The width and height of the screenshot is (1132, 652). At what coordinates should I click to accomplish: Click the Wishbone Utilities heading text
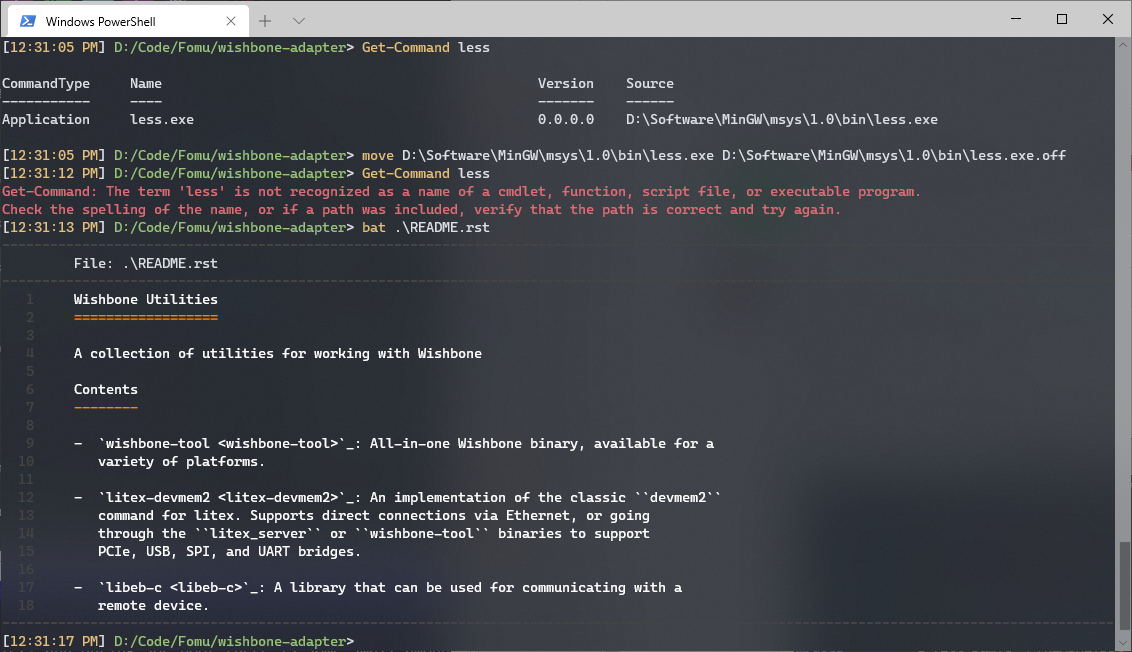pyautogui.click(x=144, y=298)
